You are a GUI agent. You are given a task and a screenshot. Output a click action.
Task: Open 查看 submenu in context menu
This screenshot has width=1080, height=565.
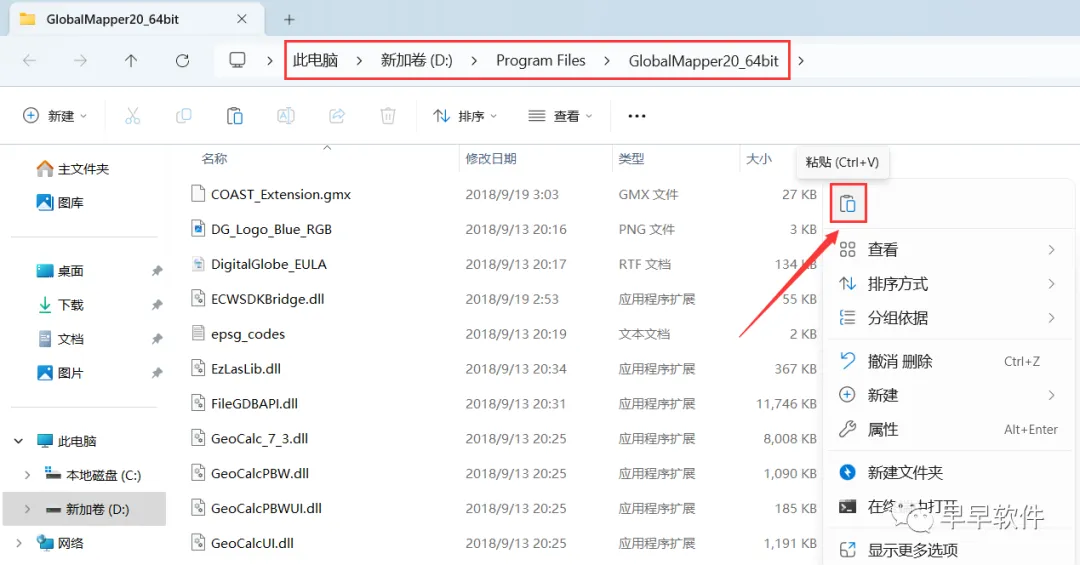coord(948,249)
